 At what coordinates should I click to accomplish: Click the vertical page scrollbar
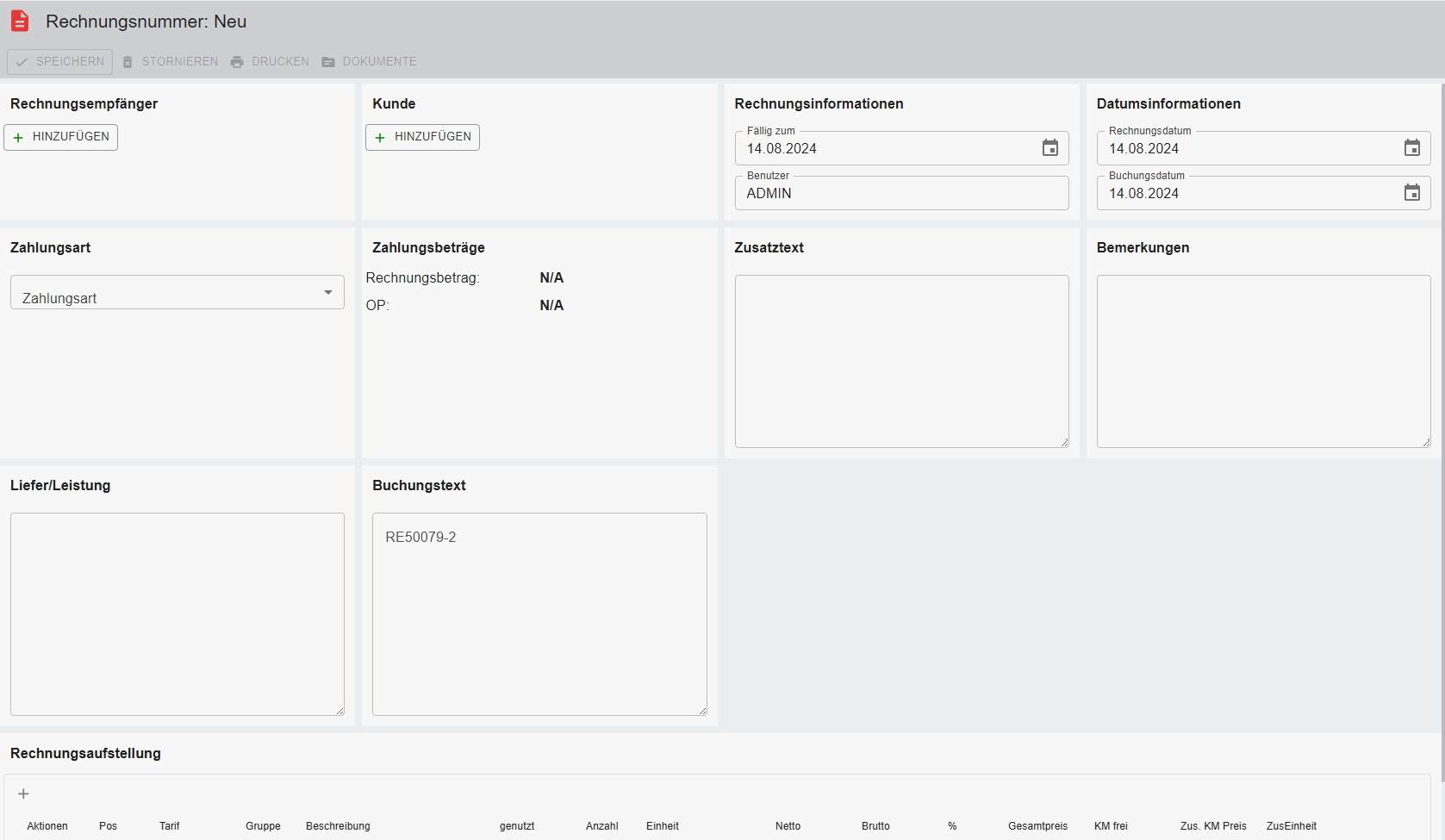point(1442,431)
